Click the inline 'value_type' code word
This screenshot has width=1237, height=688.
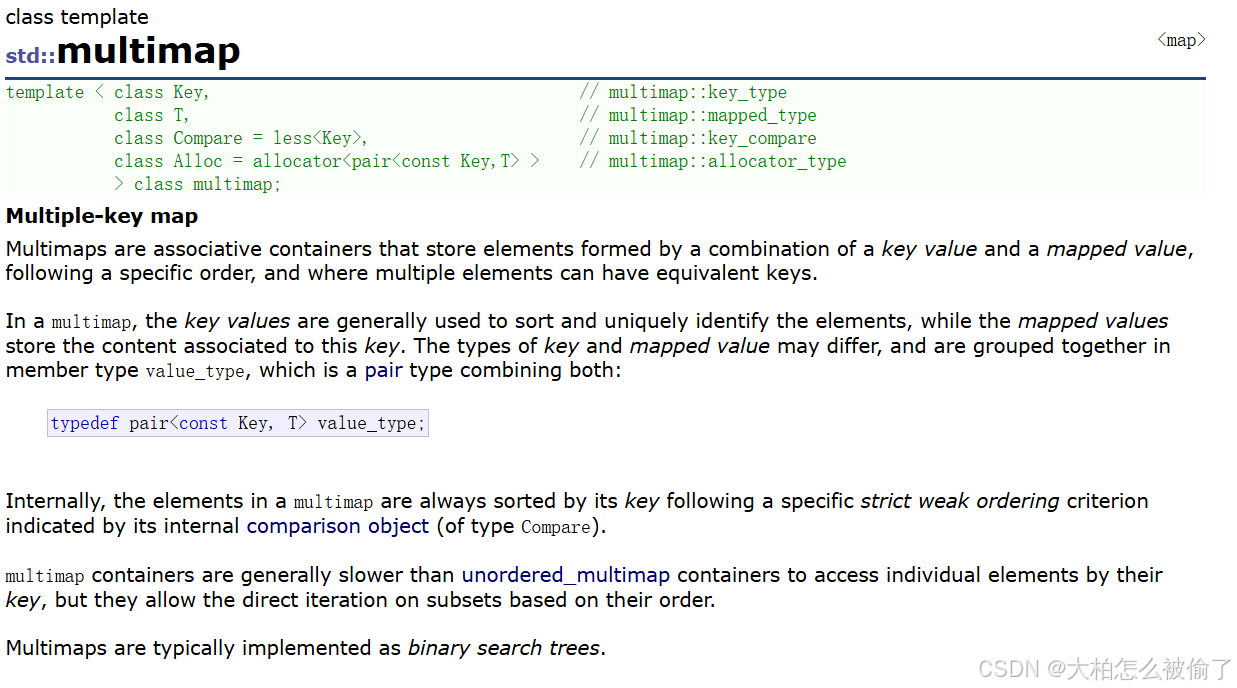point(195,371)
